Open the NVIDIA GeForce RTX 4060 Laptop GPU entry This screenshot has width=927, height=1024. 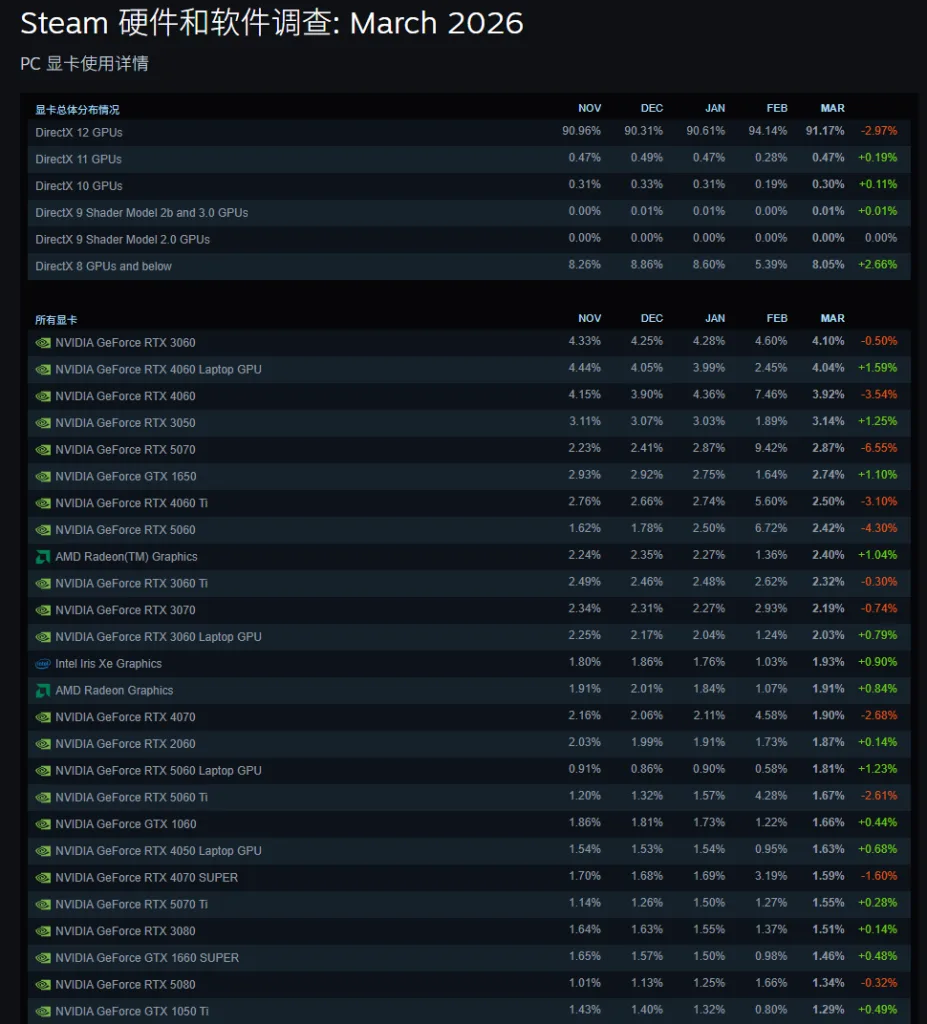[158, 370]
